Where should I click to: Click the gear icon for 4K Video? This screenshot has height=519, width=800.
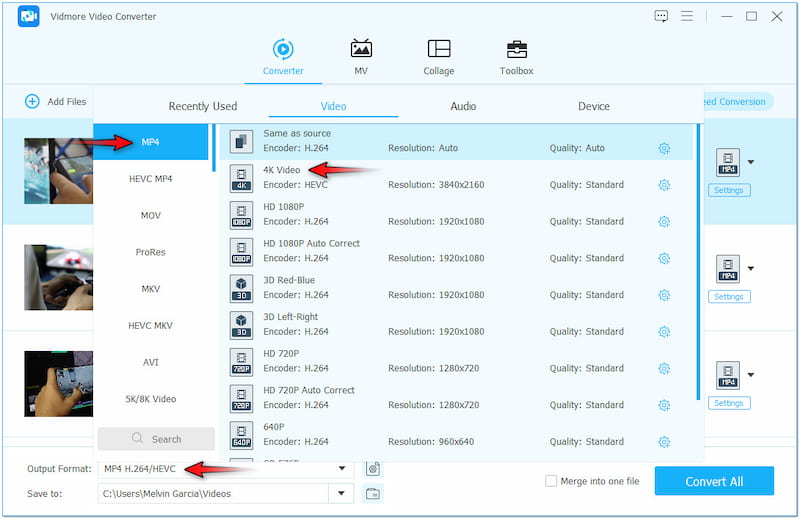point(664,185)
